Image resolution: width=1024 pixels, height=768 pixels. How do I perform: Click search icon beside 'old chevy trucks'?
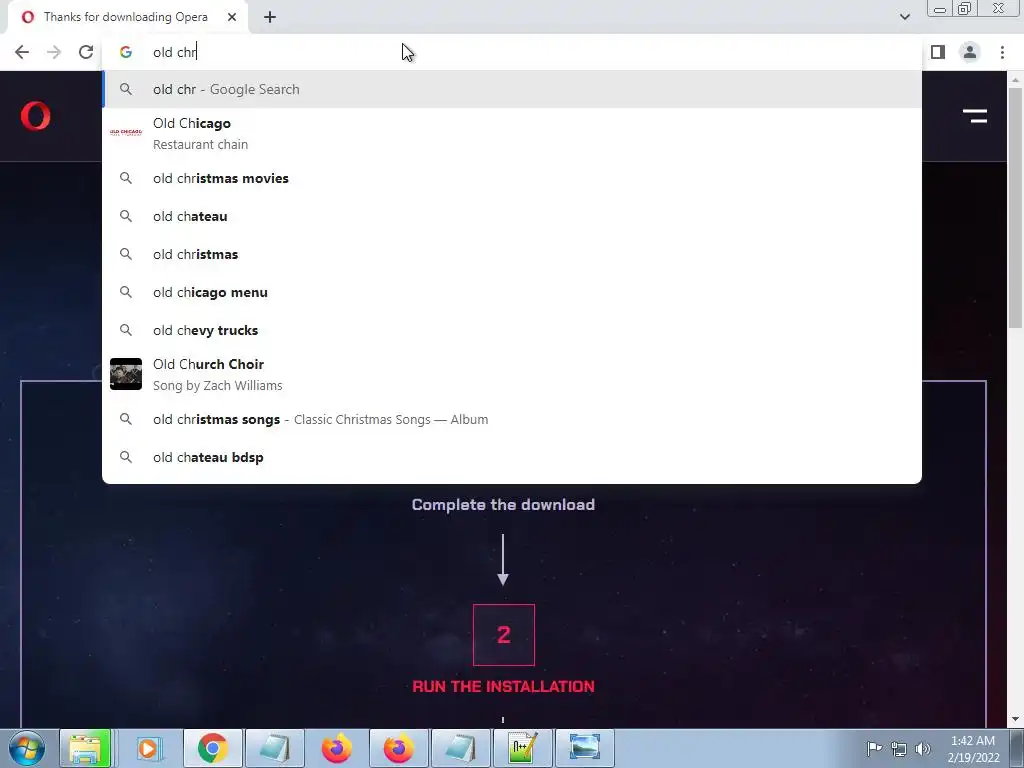[126, 330]
